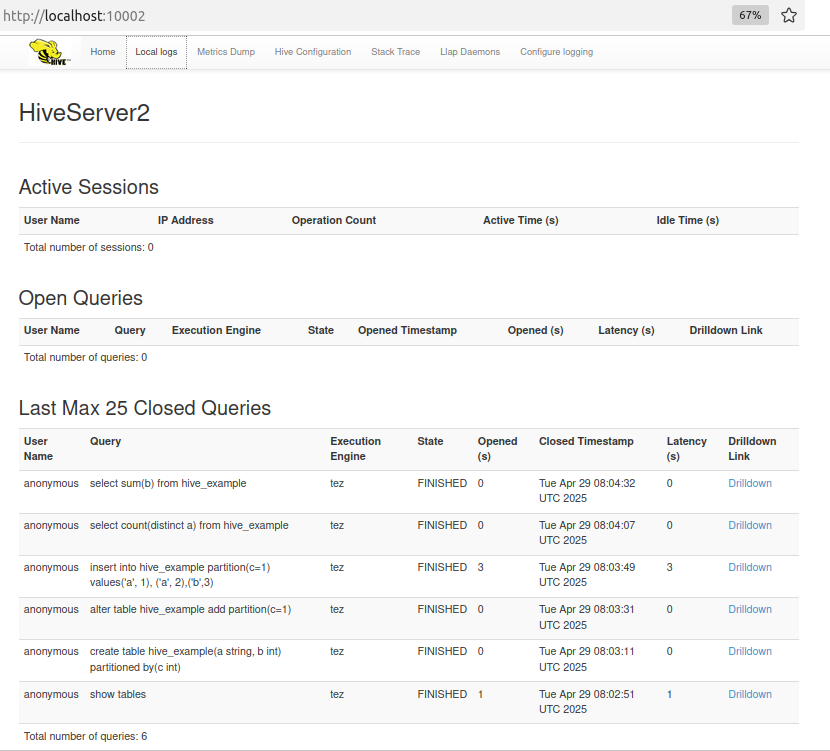Open the Llap Daemons tab
Screen dimensions: 830x751
coord(470,52)
